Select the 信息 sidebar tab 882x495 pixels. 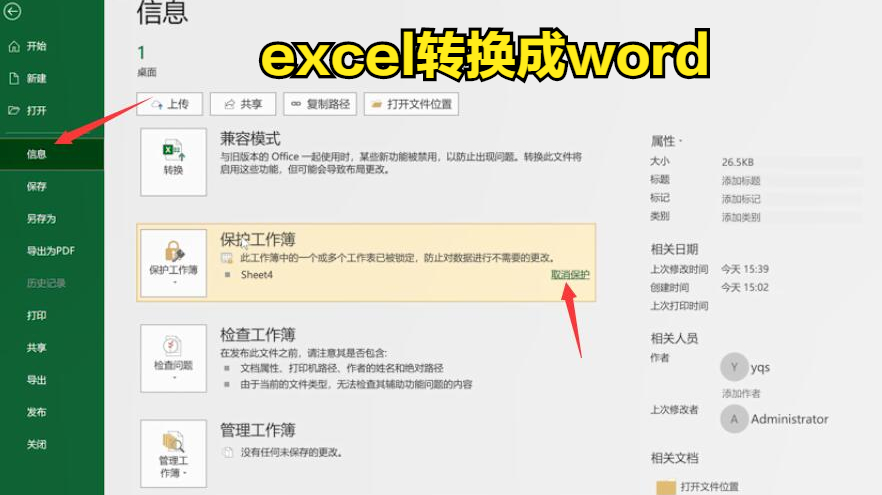click(x=52, y=154)
